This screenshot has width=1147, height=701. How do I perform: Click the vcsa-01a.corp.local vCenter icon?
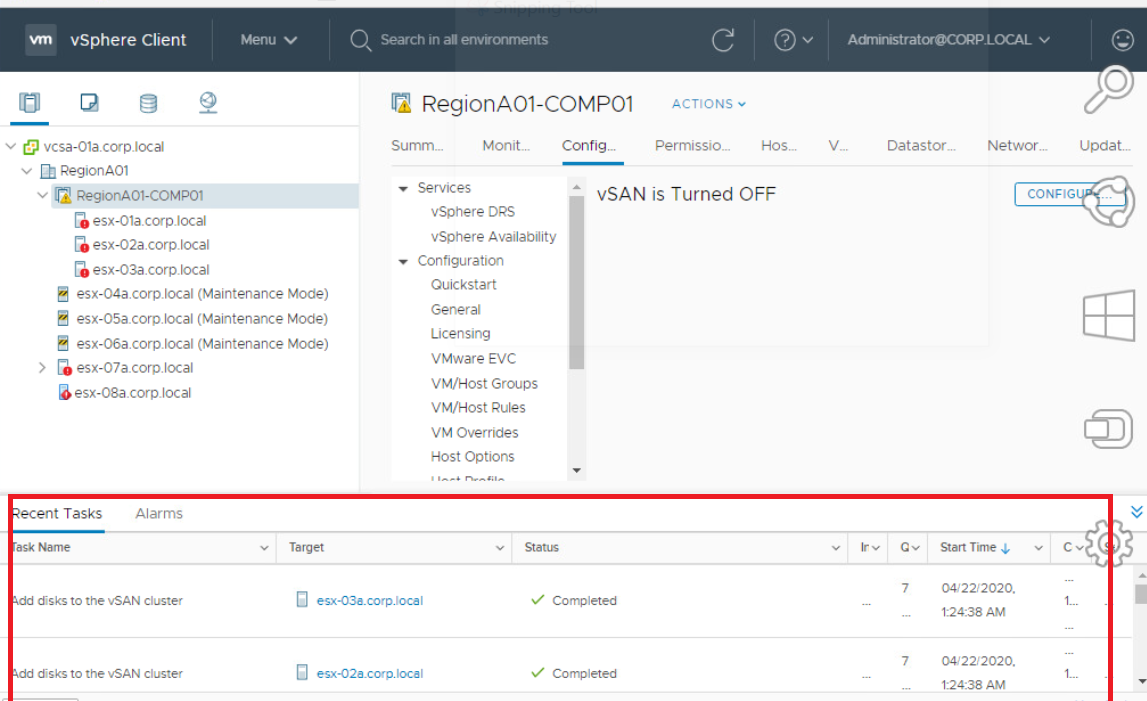coord(31,147)
